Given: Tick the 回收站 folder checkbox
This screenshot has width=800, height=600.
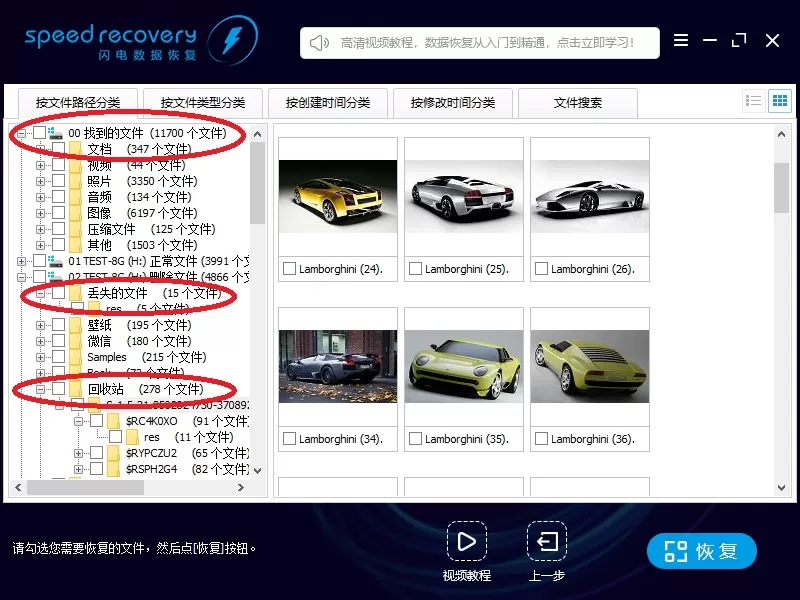Looking at the screenshot, I should [x=59, y=389].
